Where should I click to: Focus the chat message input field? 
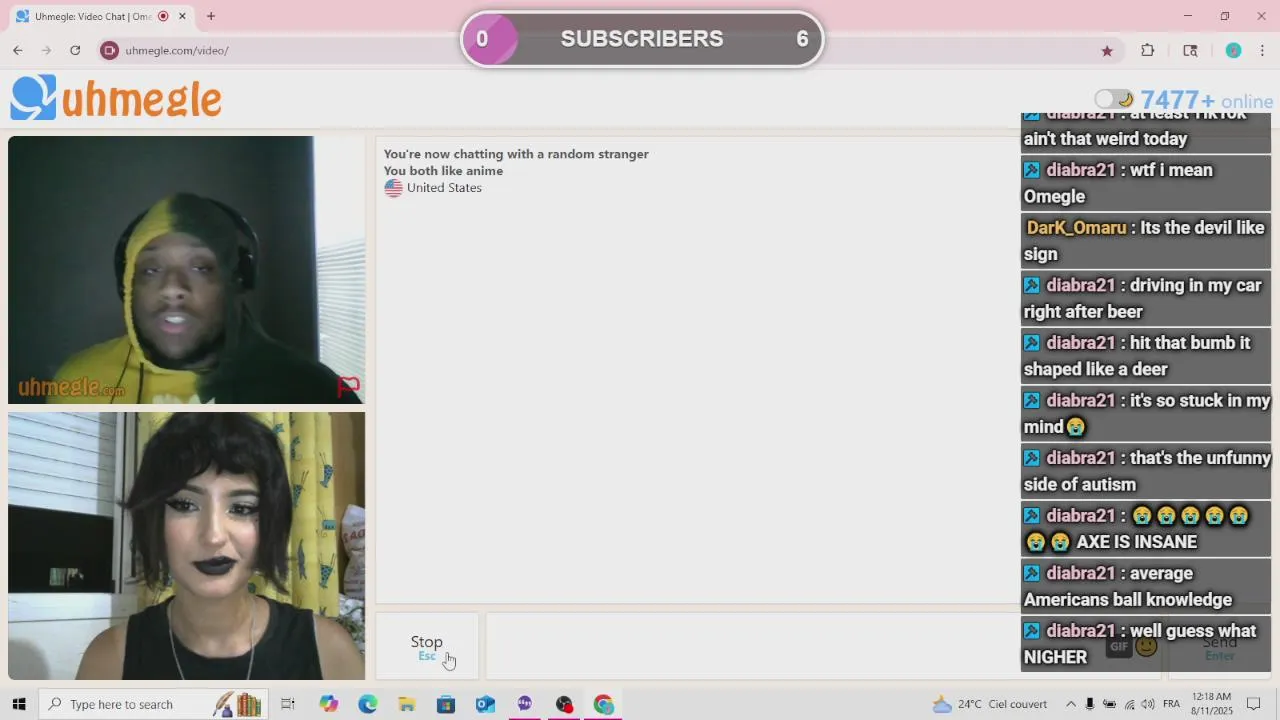pos(822,646)
